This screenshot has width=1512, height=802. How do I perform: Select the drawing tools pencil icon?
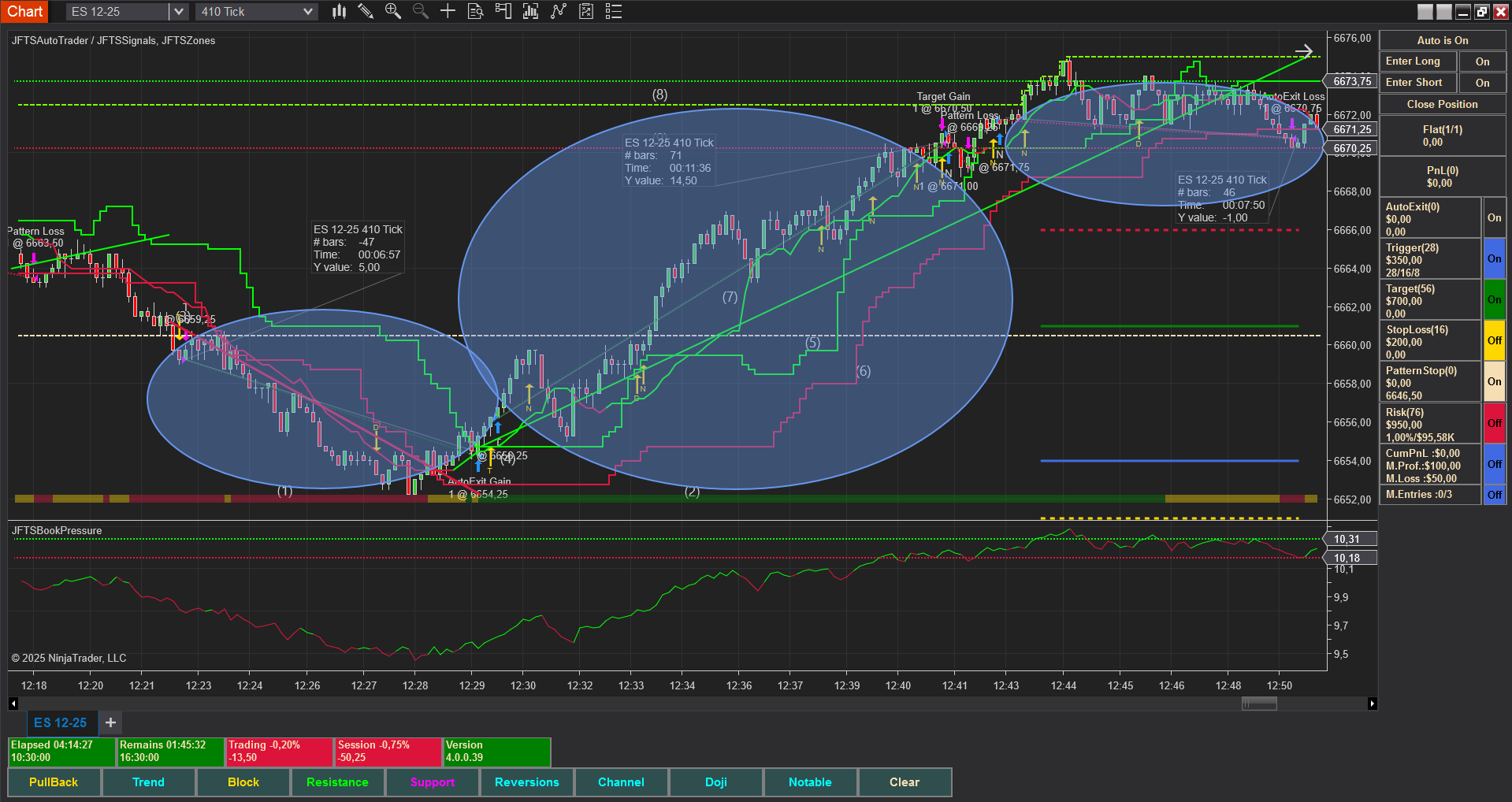click(x=366, y=11)
